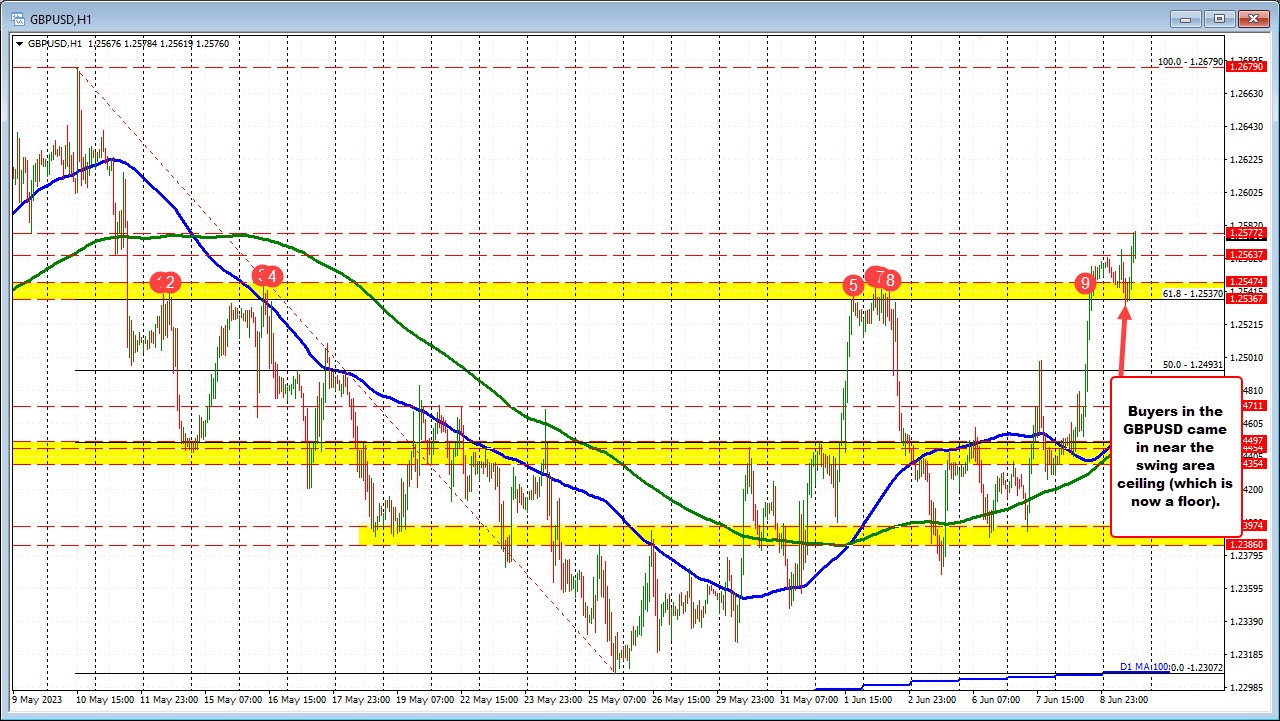Select the GBPUSD,H1 title bar label

pos(61,17)
